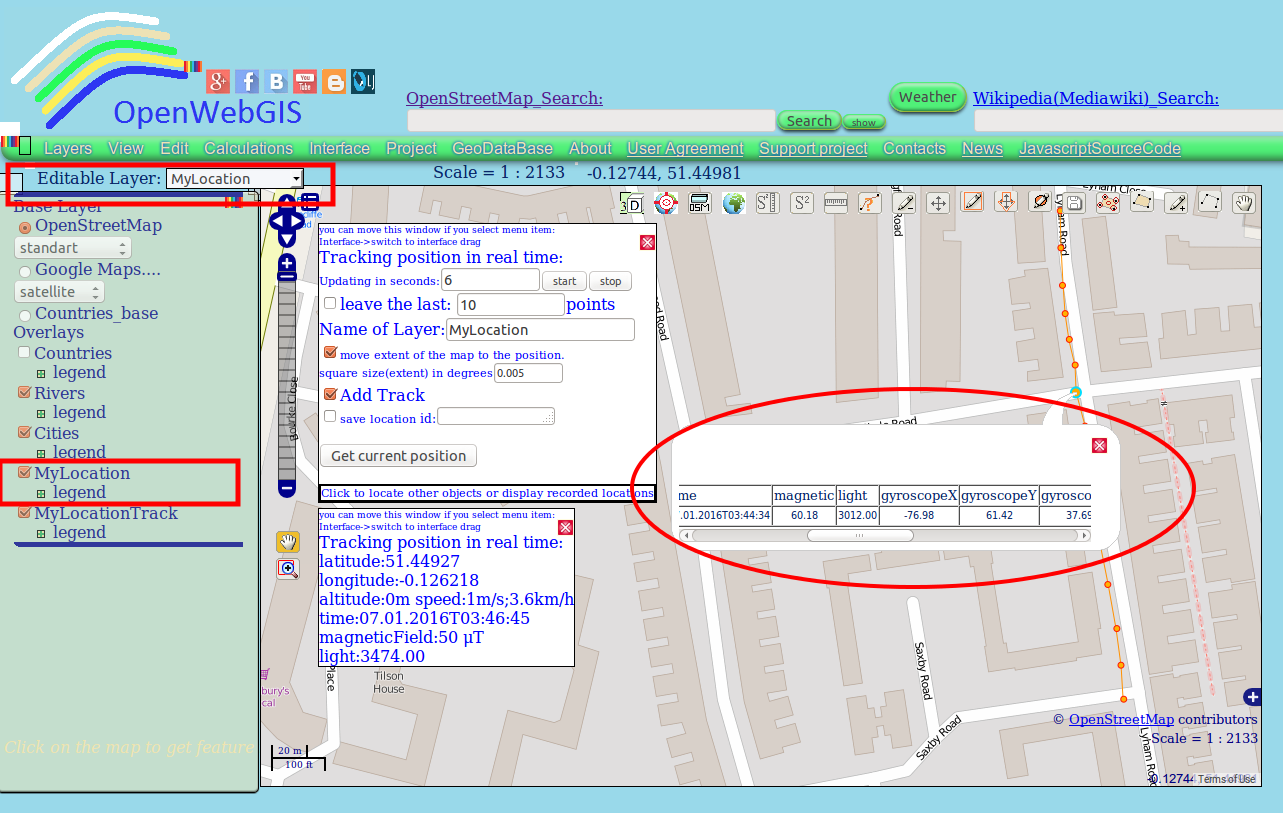Open the LiveJournal social icon
This screenshot has width=1283, height=813.
click(363, 82)
